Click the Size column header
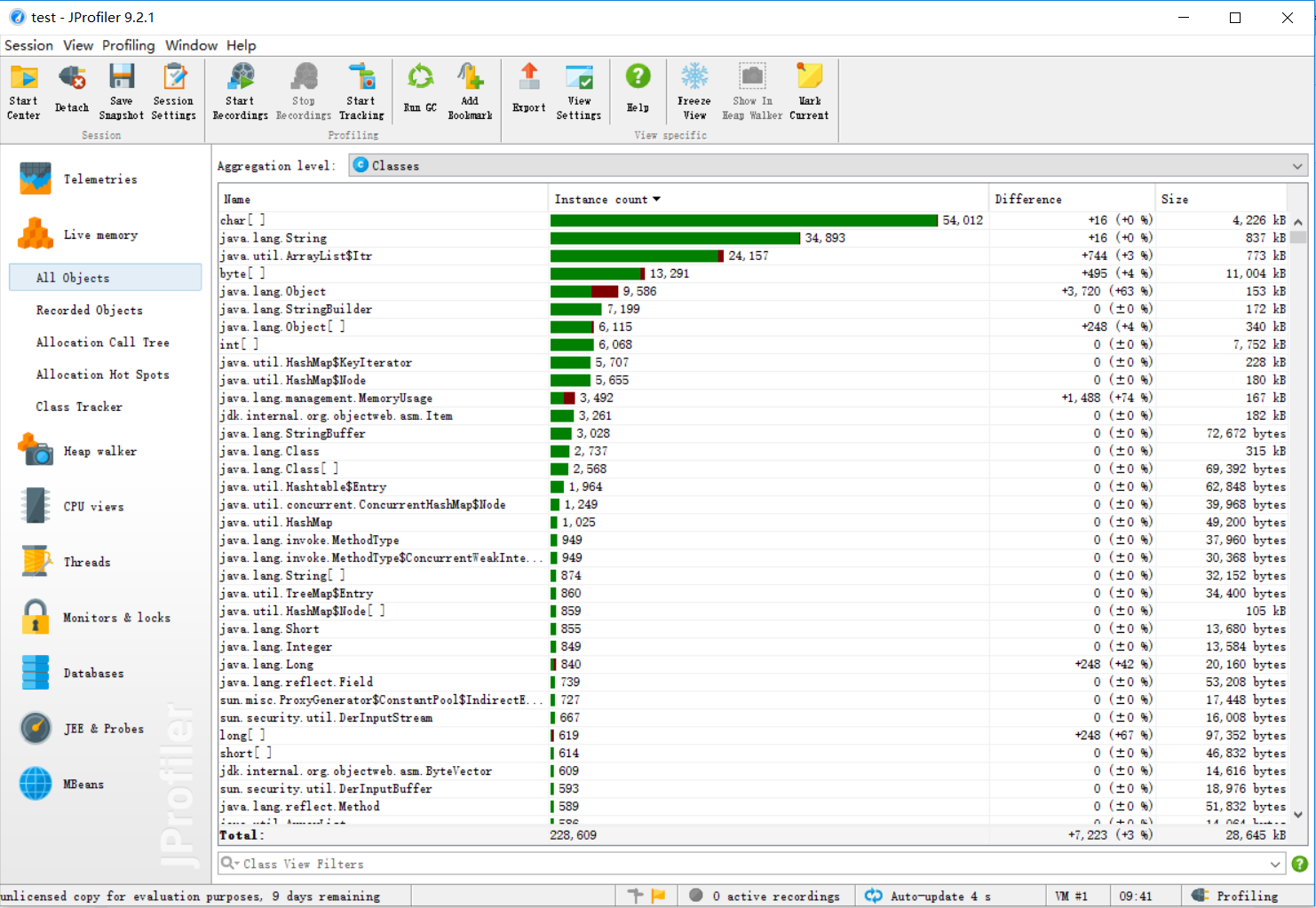This screenshot has height=908, width=1316. (1221, 200)
